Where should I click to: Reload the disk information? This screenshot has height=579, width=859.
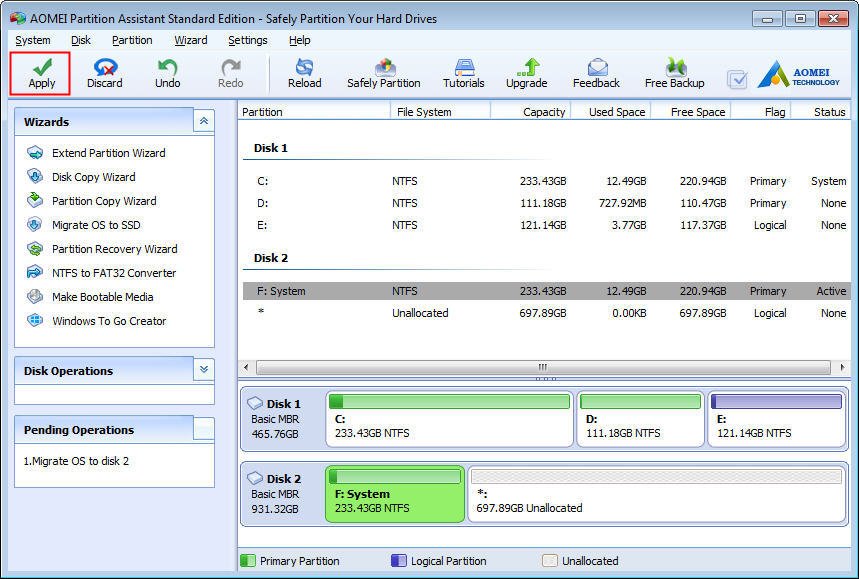[x=305, y=73]
